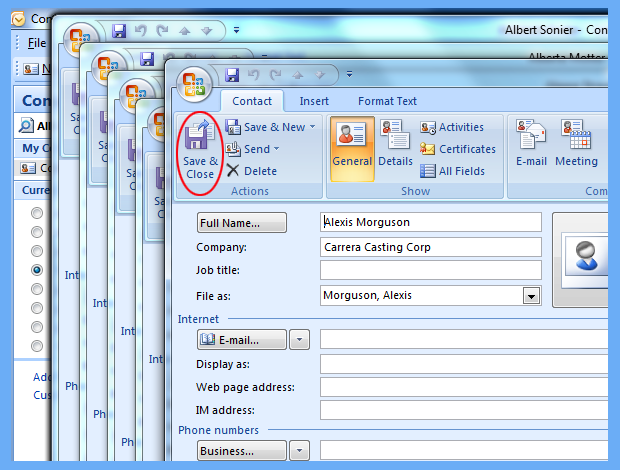Viewport: 620px width, 470px height.
Task: Open the Send dropdown arrow
Action: tap(276, 149)
